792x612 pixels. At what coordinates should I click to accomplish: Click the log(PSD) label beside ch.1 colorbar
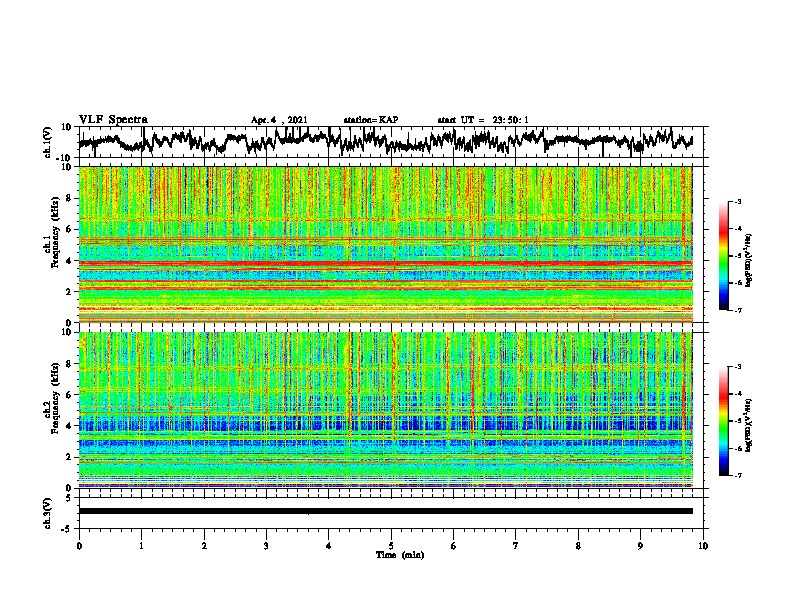coord(749,260)
